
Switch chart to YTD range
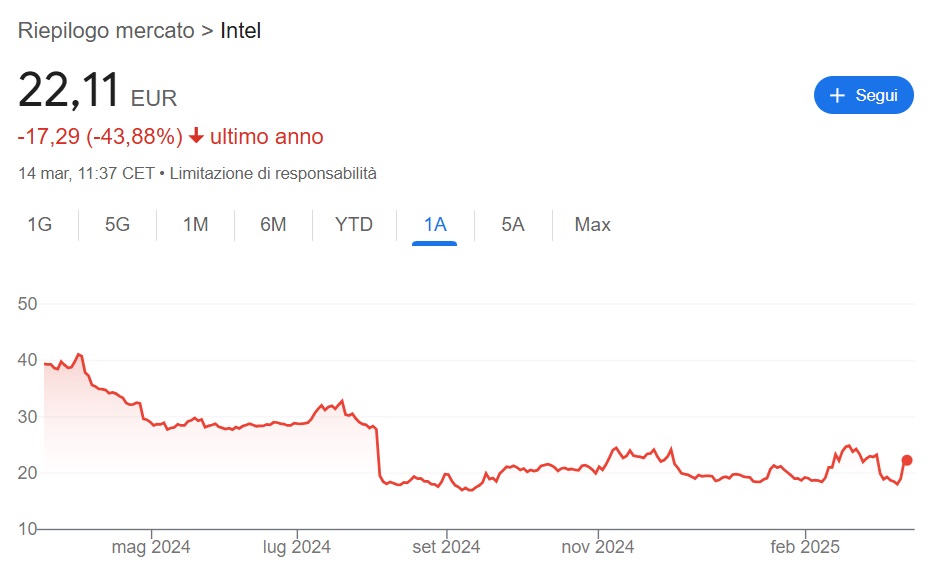coord(354,224)
